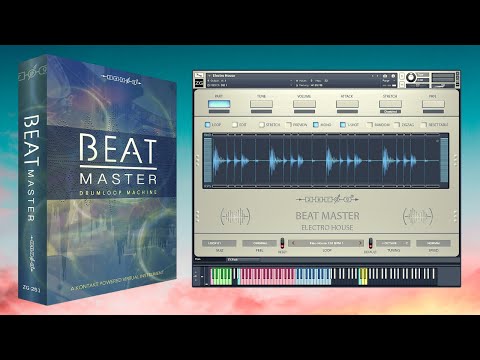Toggle the LOOP checkbox
This screenshot has height=360, width=480.
(x=207, y=125)
